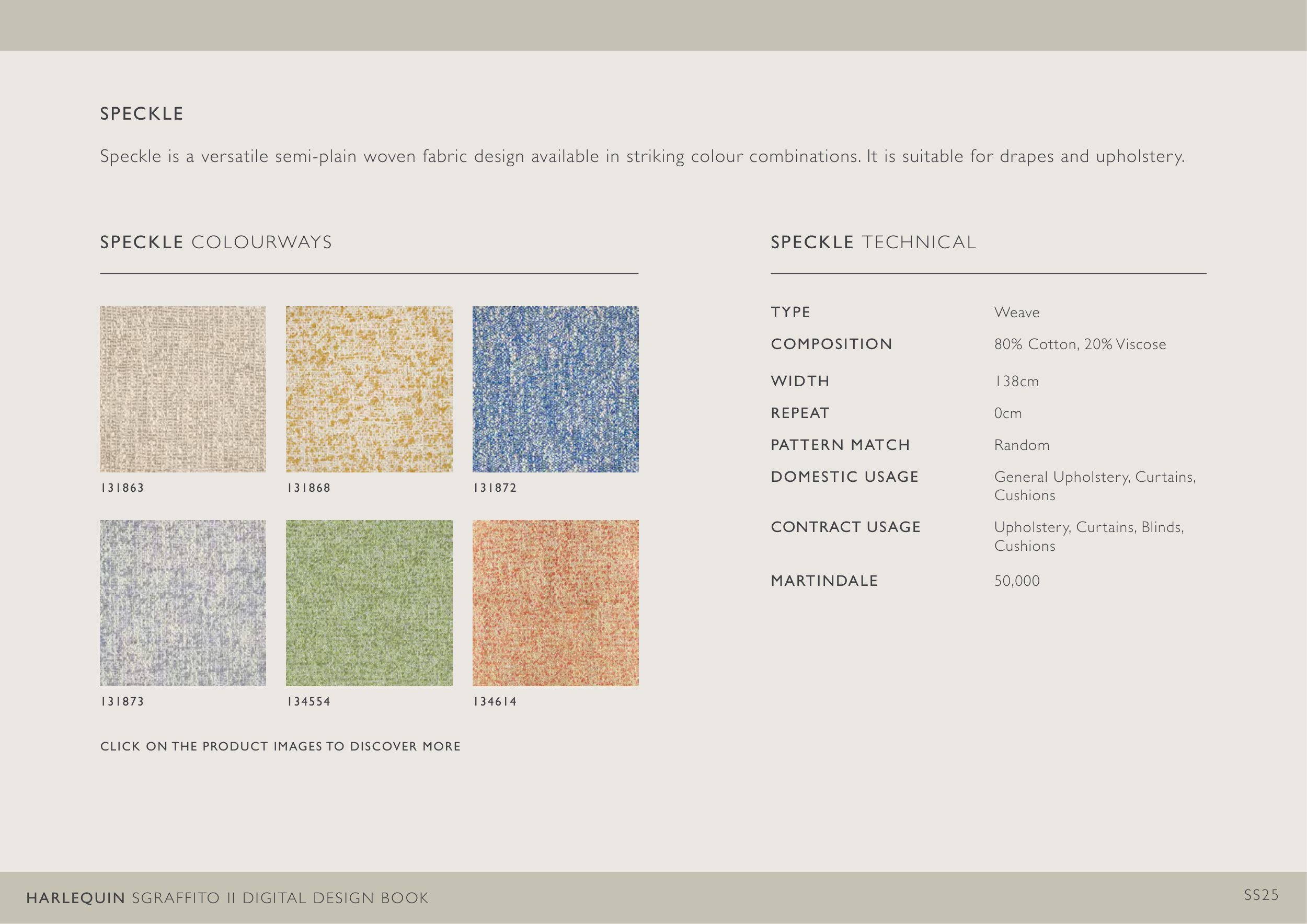Click the Martindale 50,000 value
This screenshot has width=1307, height=924.
[x=1017, y=581]
